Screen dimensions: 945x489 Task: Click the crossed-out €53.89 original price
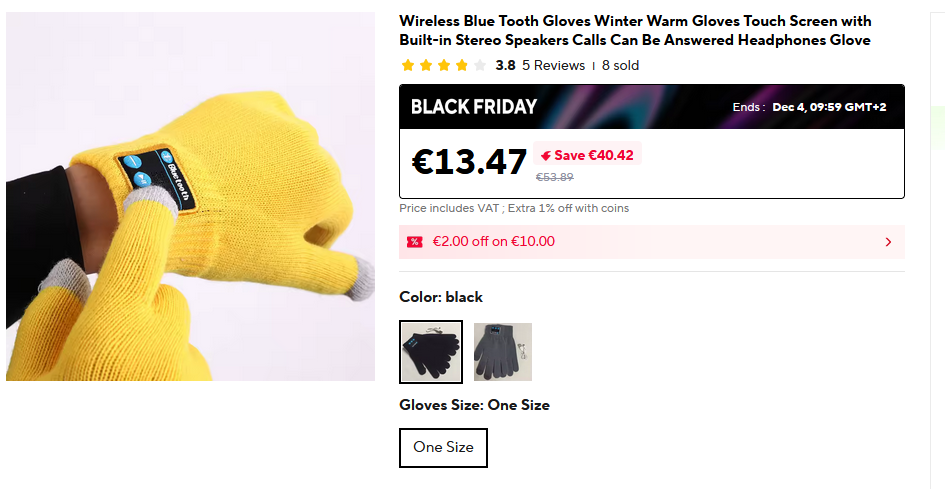[x=555, y=177]
